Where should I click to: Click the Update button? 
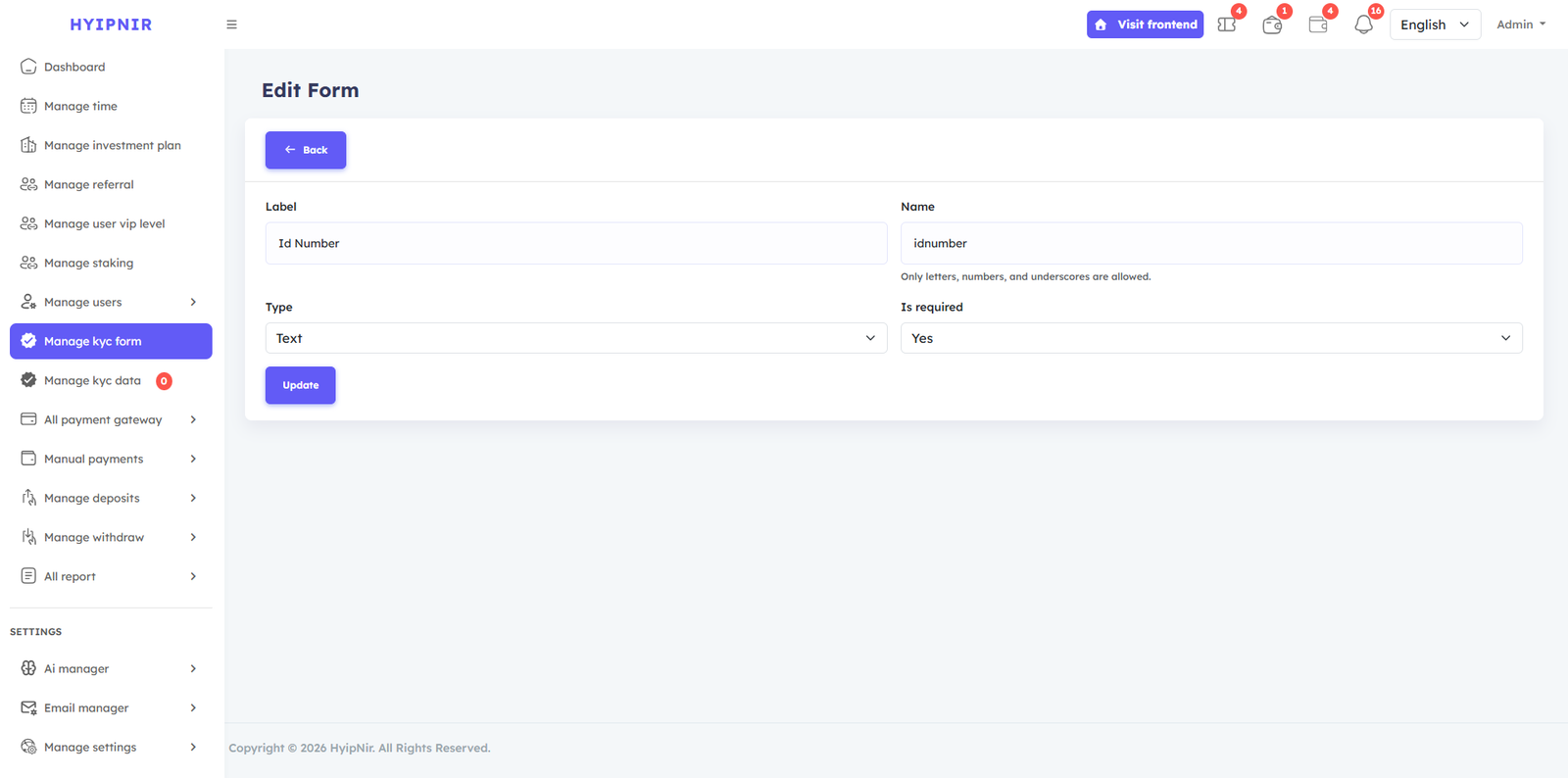click(301, 385)
